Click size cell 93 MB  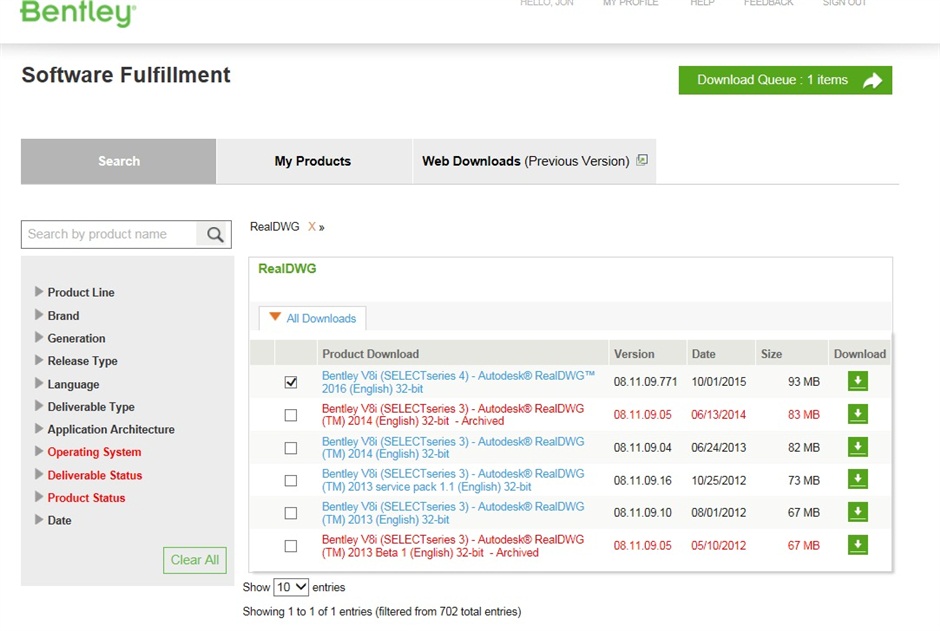[803, 382]
